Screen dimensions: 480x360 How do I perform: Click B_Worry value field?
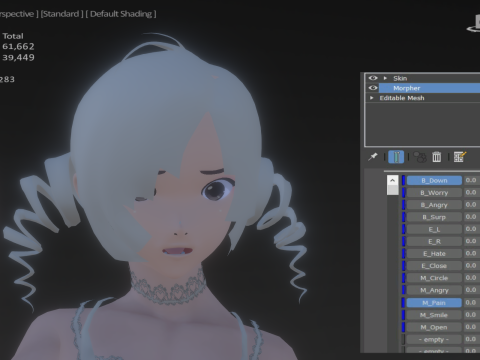[x=472, y=193]
